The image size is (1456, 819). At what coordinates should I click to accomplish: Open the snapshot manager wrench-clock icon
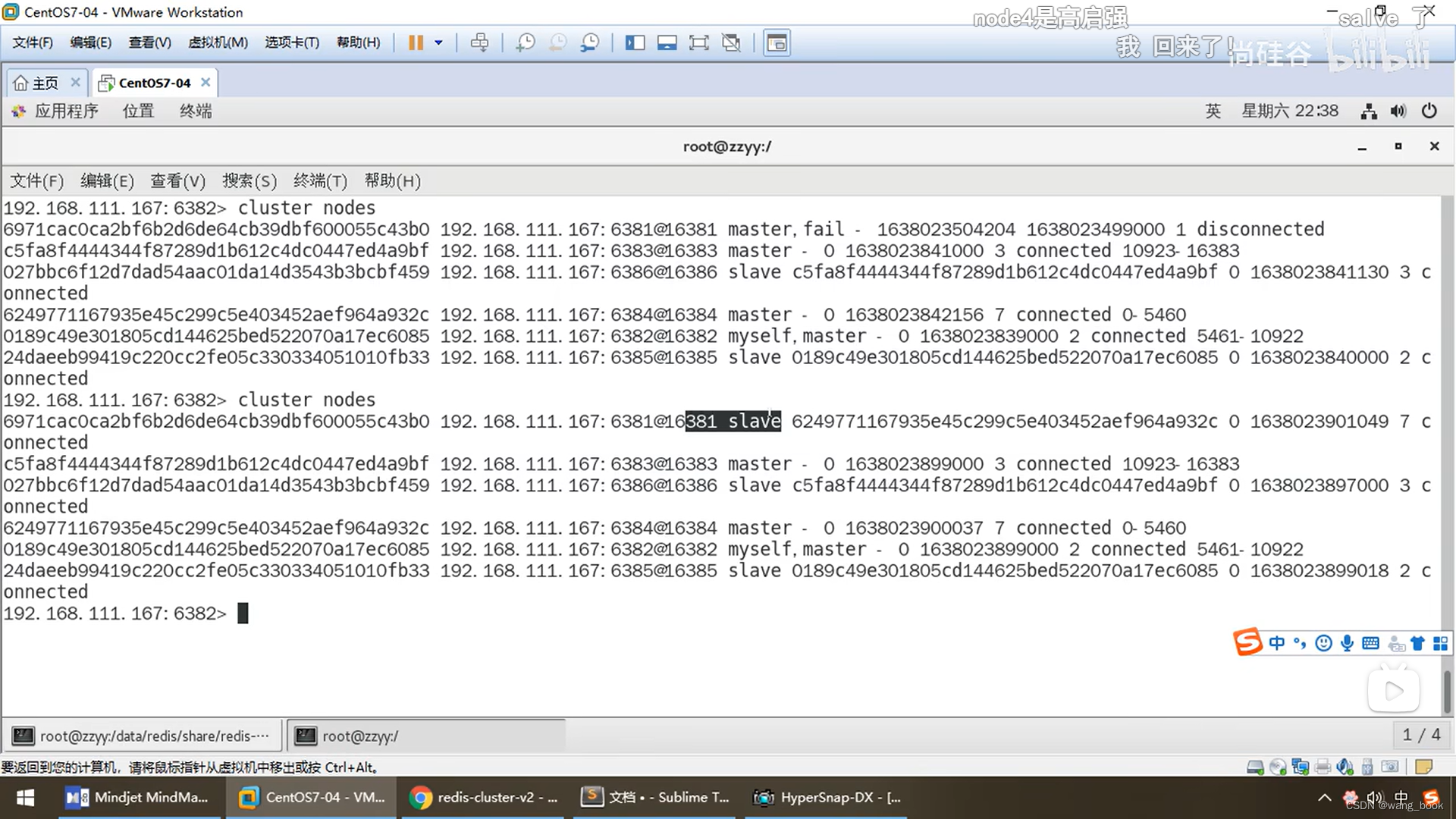pyautogui.click(x=589, y=42)
